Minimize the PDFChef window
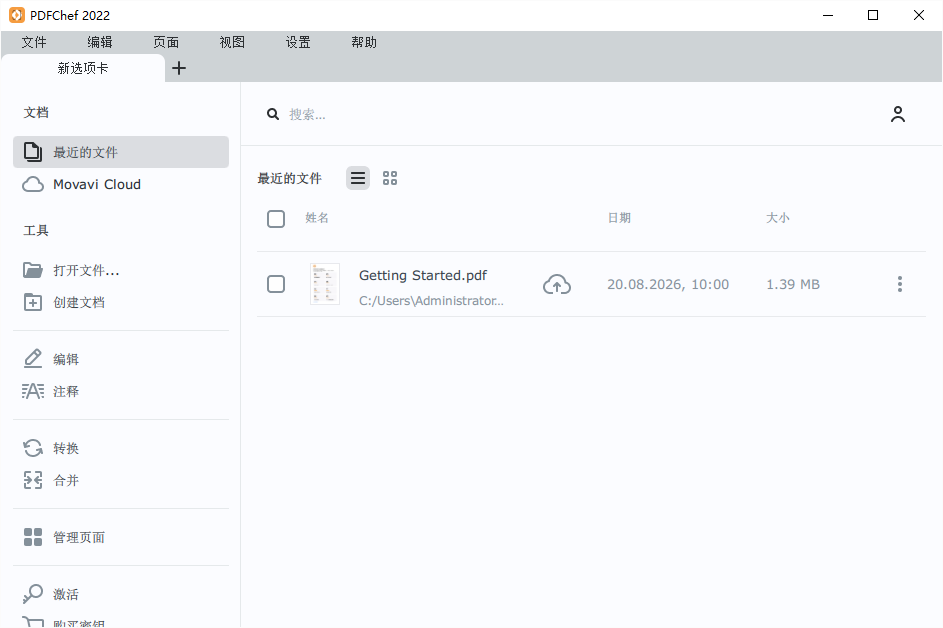This screenshot has width=943, height=628. click(828, 15)
